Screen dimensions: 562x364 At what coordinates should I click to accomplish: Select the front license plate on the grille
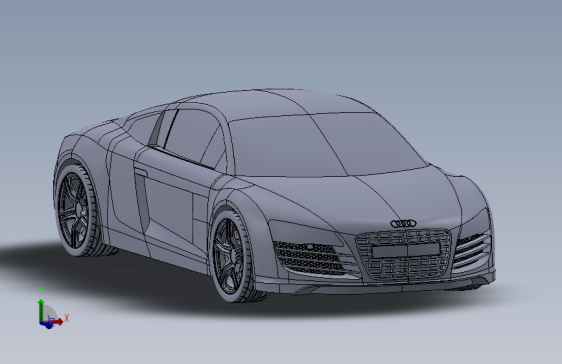pos(406,250)
